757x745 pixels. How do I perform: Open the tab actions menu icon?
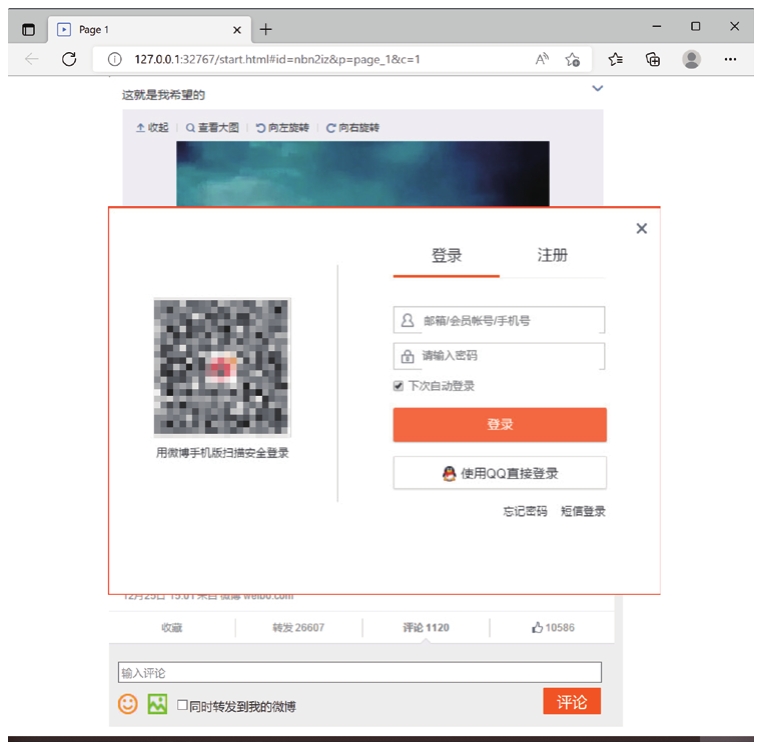click(28, 29)
